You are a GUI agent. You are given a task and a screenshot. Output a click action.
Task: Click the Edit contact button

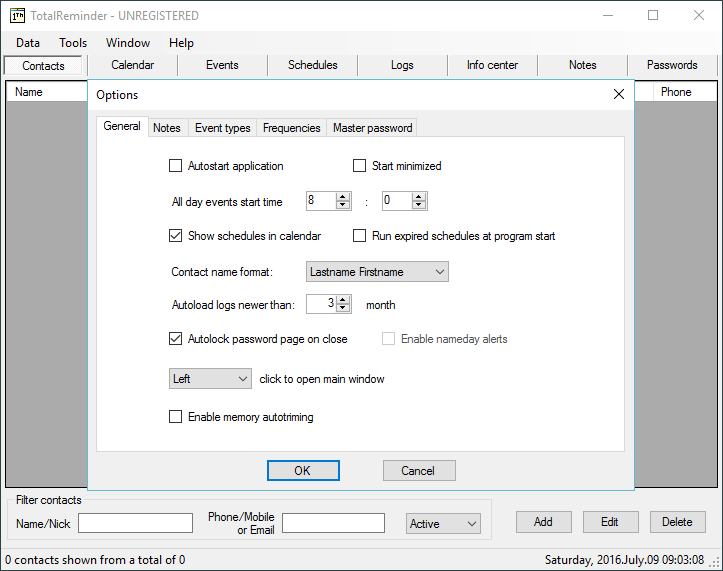pos(610,522)
